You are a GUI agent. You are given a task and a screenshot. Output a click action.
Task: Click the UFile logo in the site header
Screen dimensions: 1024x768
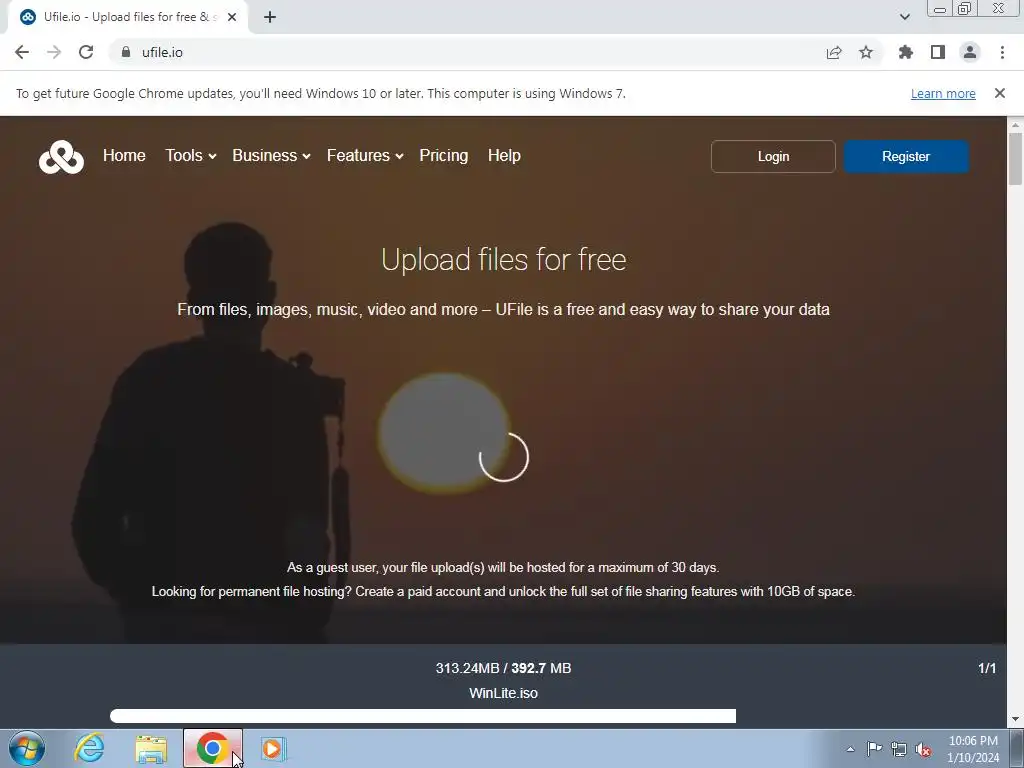click(61, 157)
